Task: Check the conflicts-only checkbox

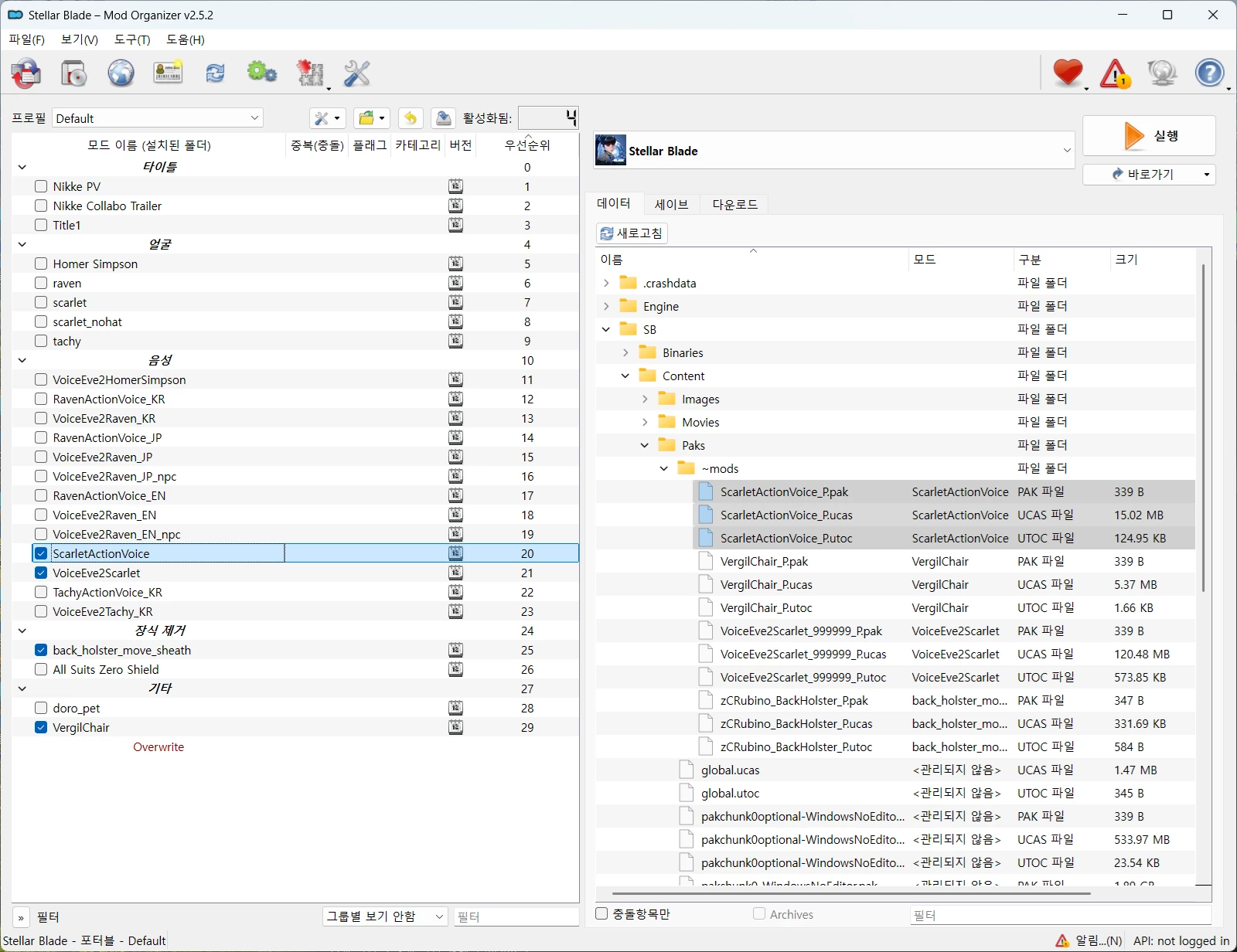Action: (x=602, y=913)
